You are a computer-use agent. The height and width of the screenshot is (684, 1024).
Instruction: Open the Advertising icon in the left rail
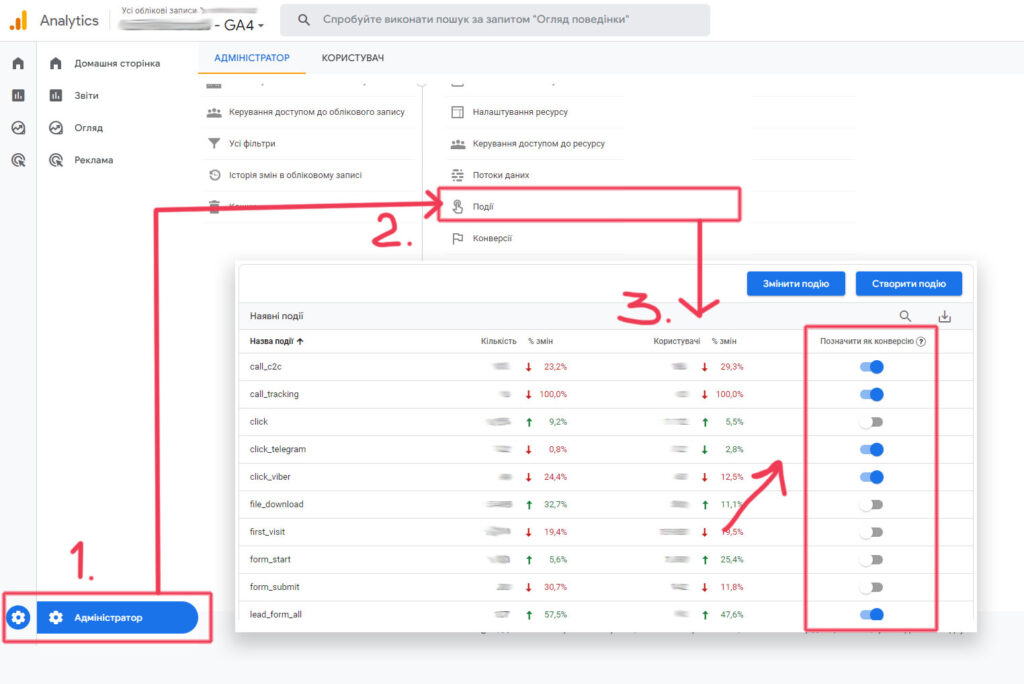pyautogui.click(x=18, y=160)
